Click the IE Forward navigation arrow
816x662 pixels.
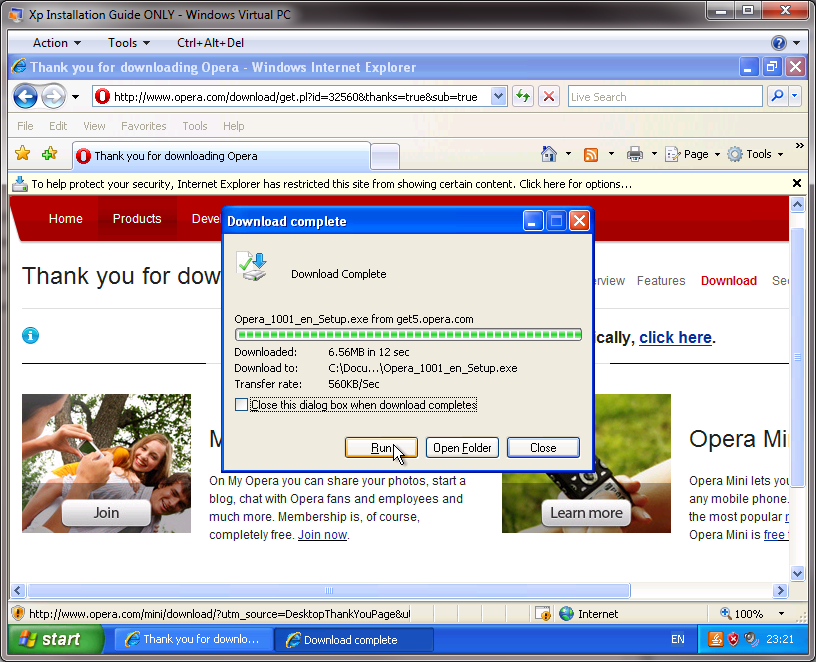[x=53, y=96]
